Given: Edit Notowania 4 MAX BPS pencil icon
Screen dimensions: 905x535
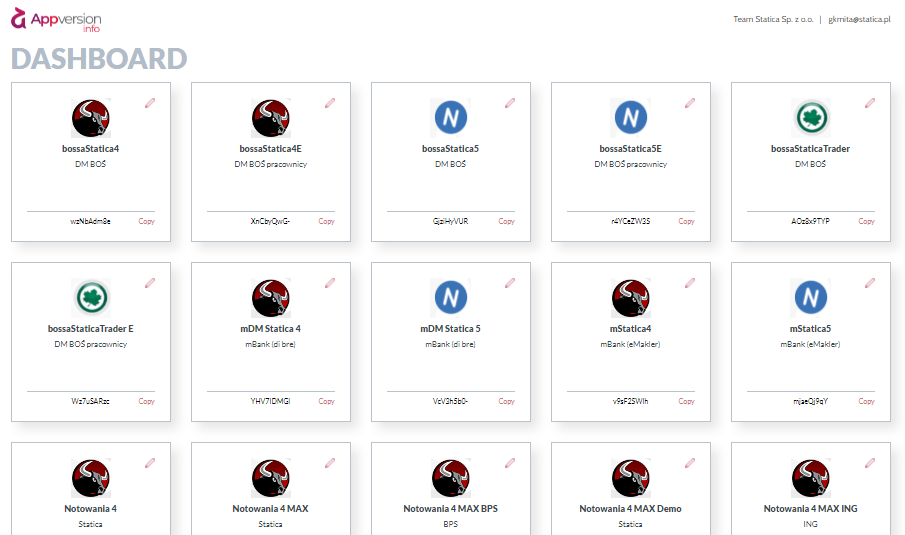Looking at the screenshot, I should pos(510,463).
